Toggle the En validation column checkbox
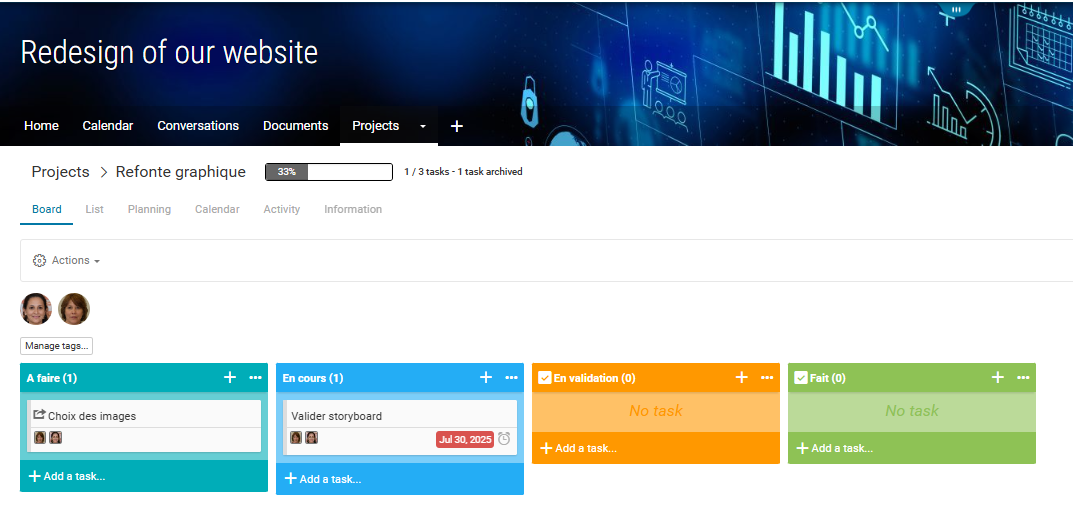 [545, 378]
